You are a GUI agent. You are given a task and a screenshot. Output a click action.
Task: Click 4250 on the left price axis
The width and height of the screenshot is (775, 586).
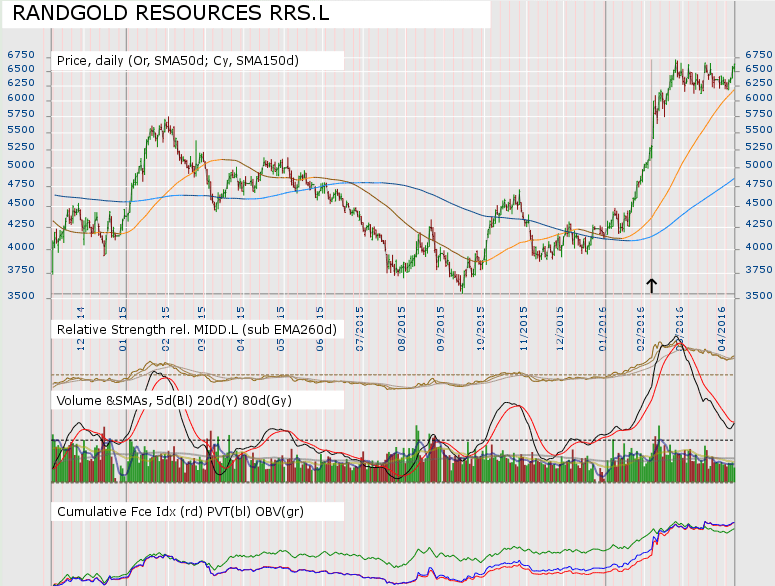(20, 224)
